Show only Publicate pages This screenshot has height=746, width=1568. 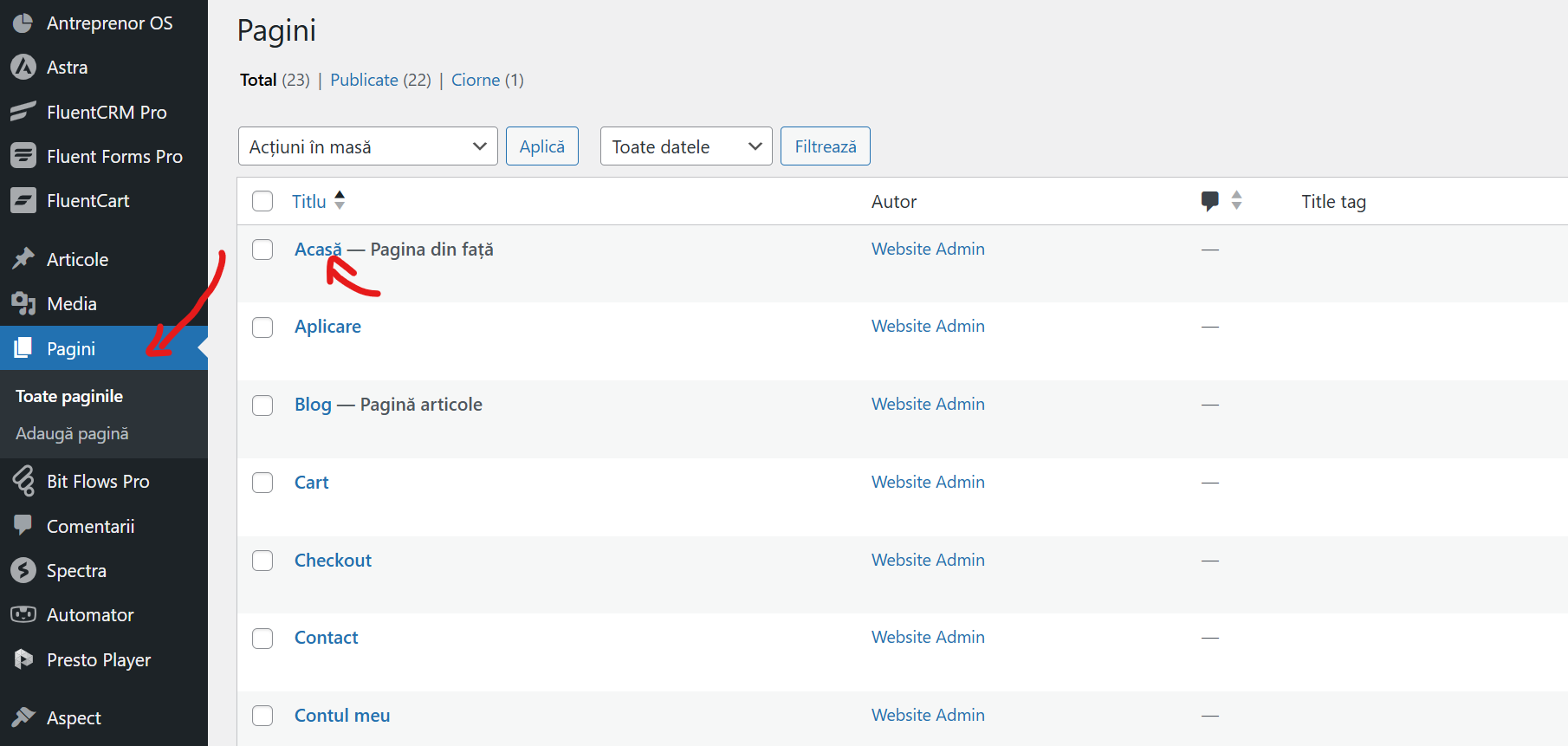(364, 80)
